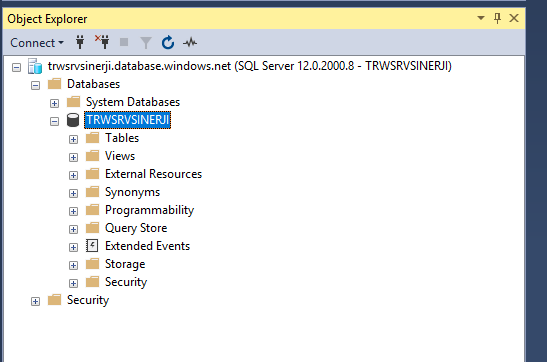Click the Programmability folder icon

(x=92, y=210)
